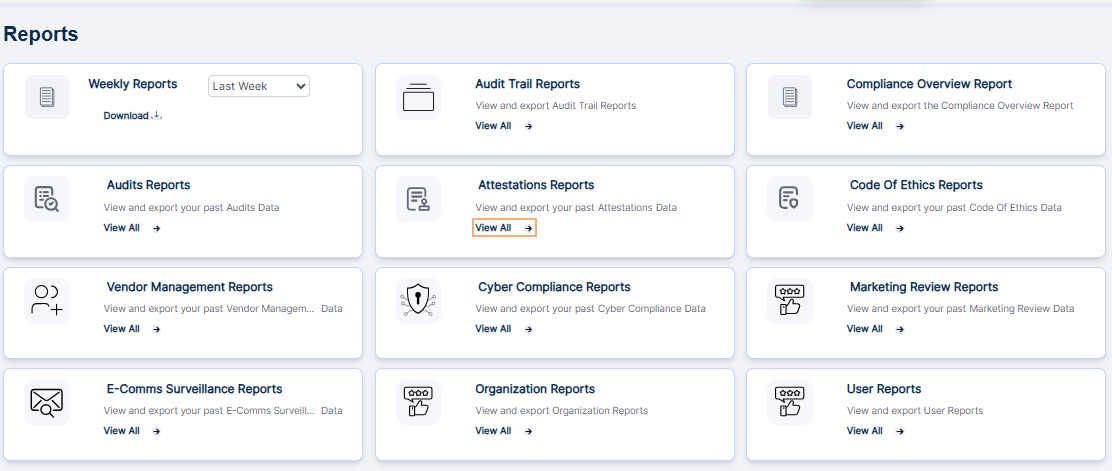Click the User Reports thumbs-up icon

pos(790,403)
